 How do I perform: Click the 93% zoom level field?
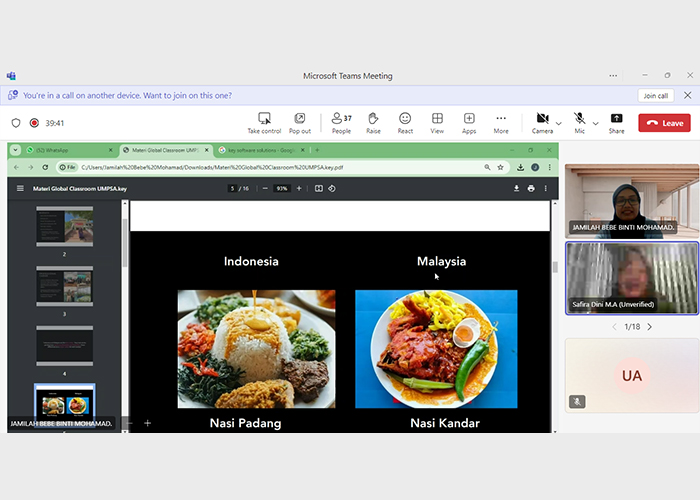point(282,188)
